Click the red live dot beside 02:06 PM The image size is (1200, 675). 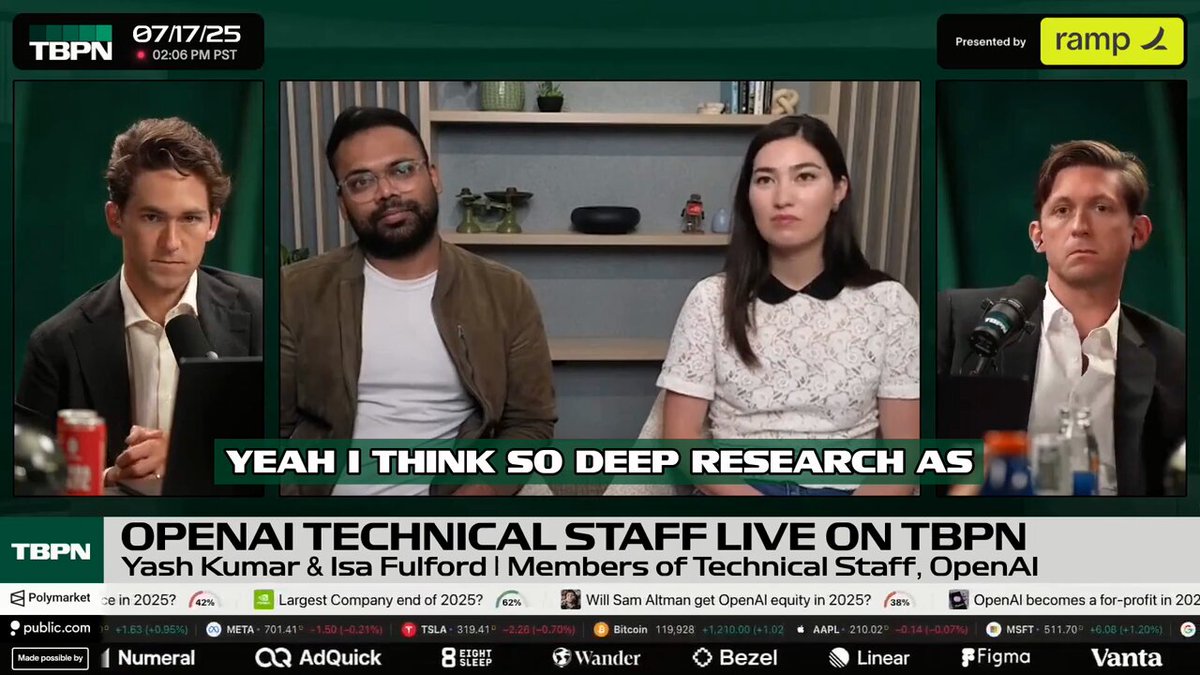pos(141,55)
